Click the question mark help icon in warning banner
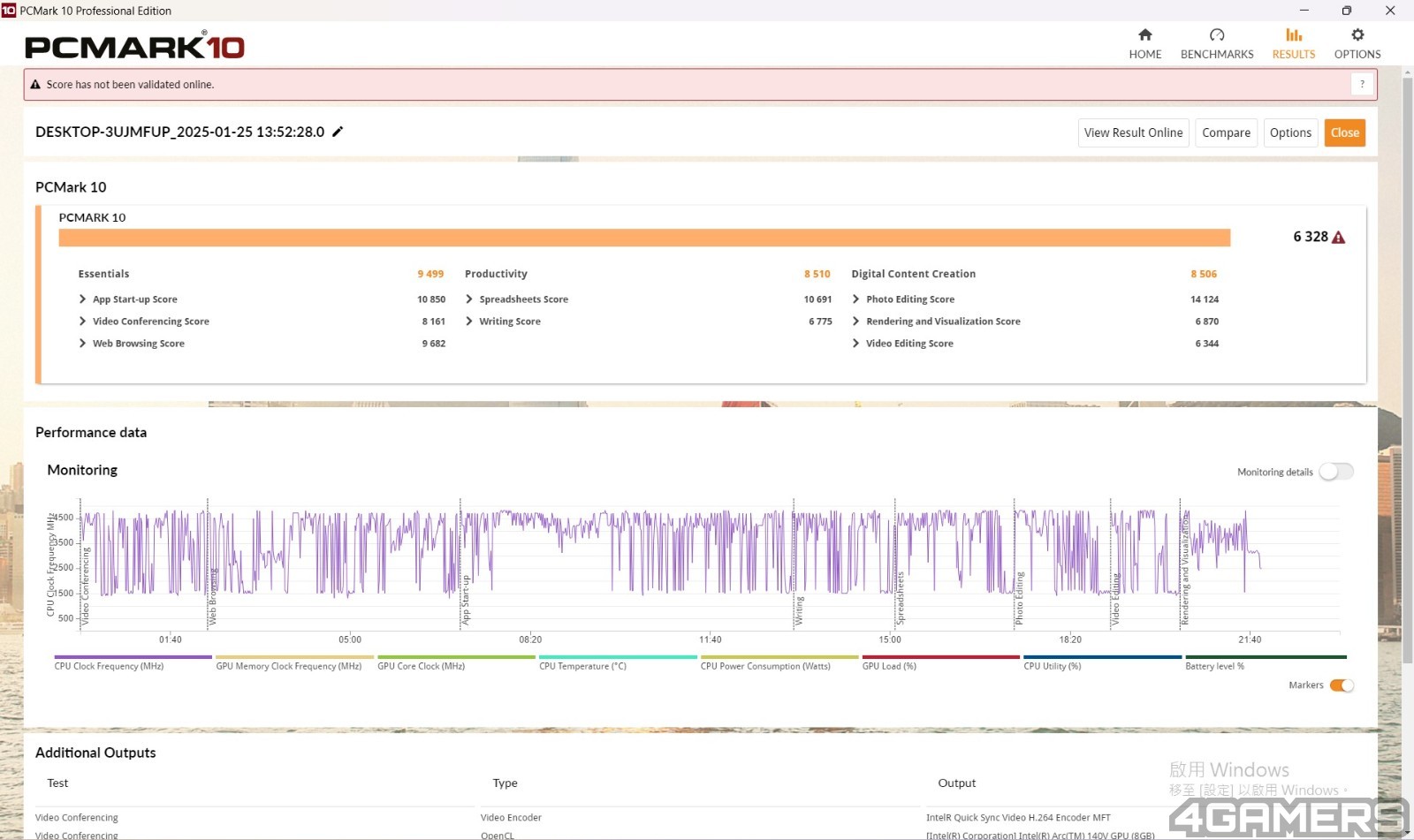The image size is (1414, 840). pos(1362,85)
